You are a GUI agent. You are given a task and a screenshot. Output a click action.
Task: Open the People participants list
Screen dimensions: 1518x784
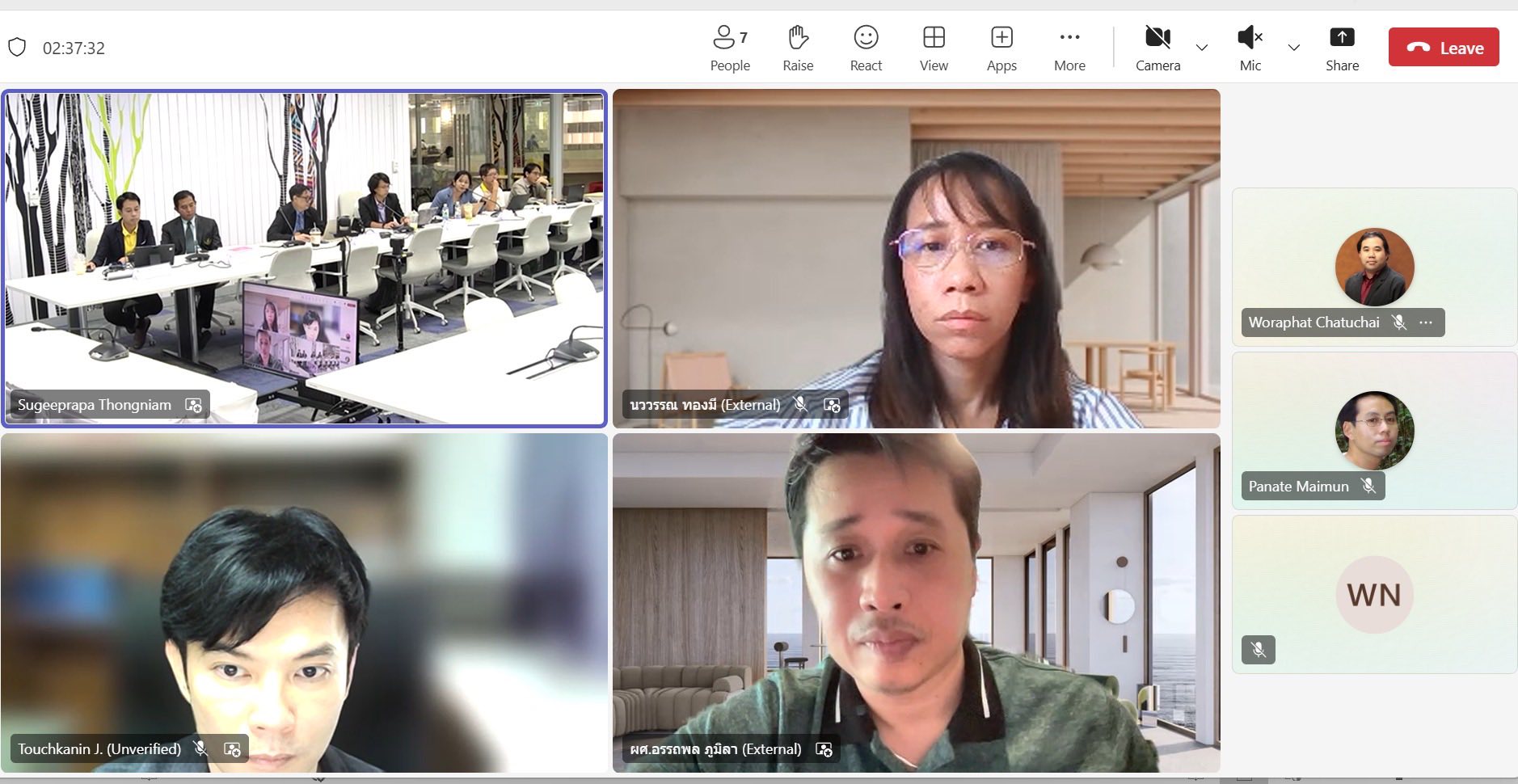[x=729, y=48]
